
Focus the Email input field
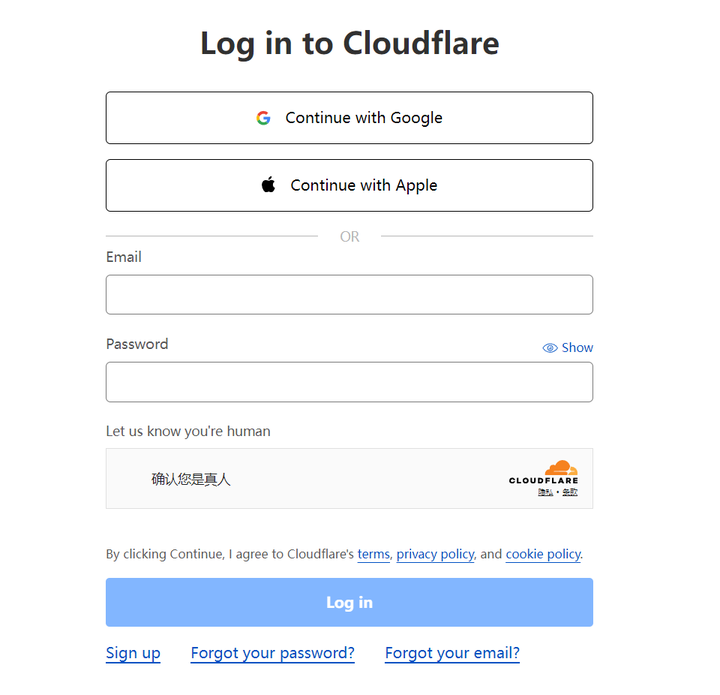pos(349,295)
